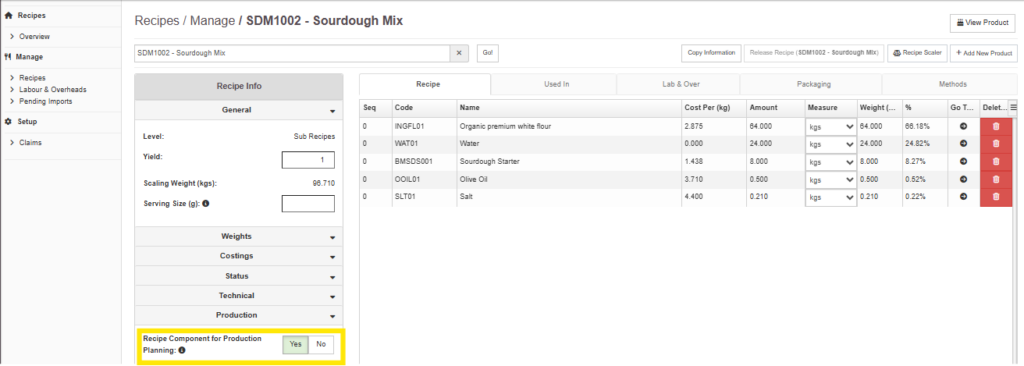The width and height of the screenshot is (1024, 366).
Task: Open Salt ingredient via Go To arrow
Action: (963, 196)
